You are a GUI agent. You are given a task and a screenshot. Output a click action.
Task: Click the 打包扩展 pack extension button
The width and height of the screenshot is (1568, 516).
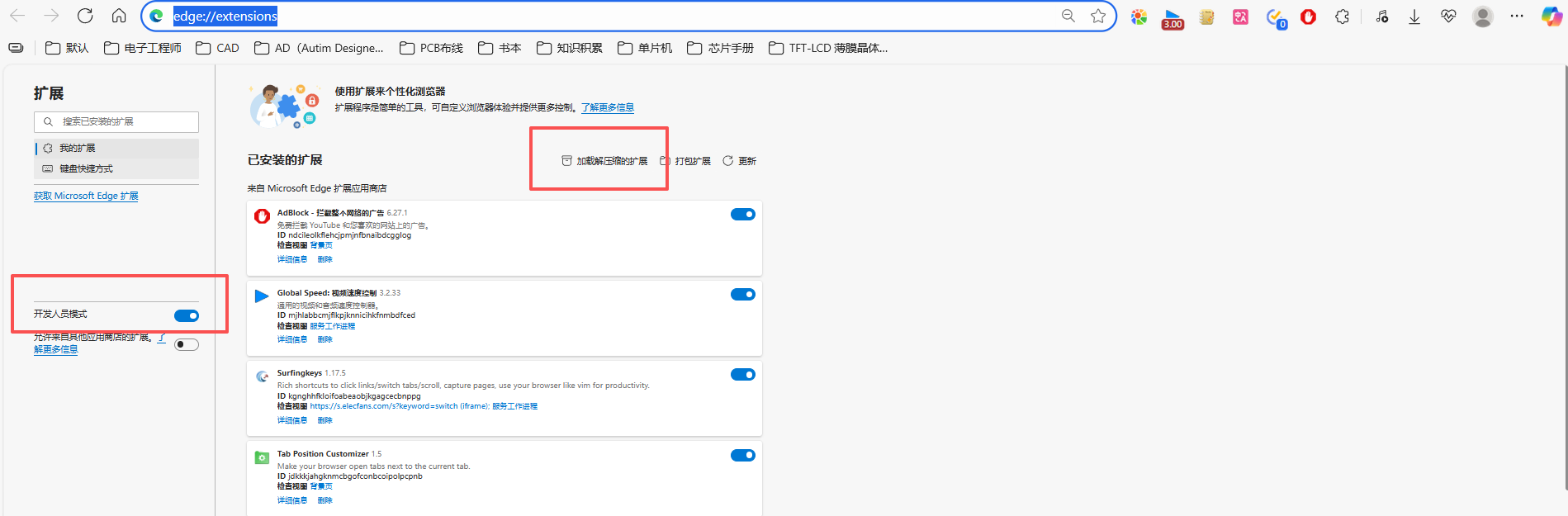(685, 161)
